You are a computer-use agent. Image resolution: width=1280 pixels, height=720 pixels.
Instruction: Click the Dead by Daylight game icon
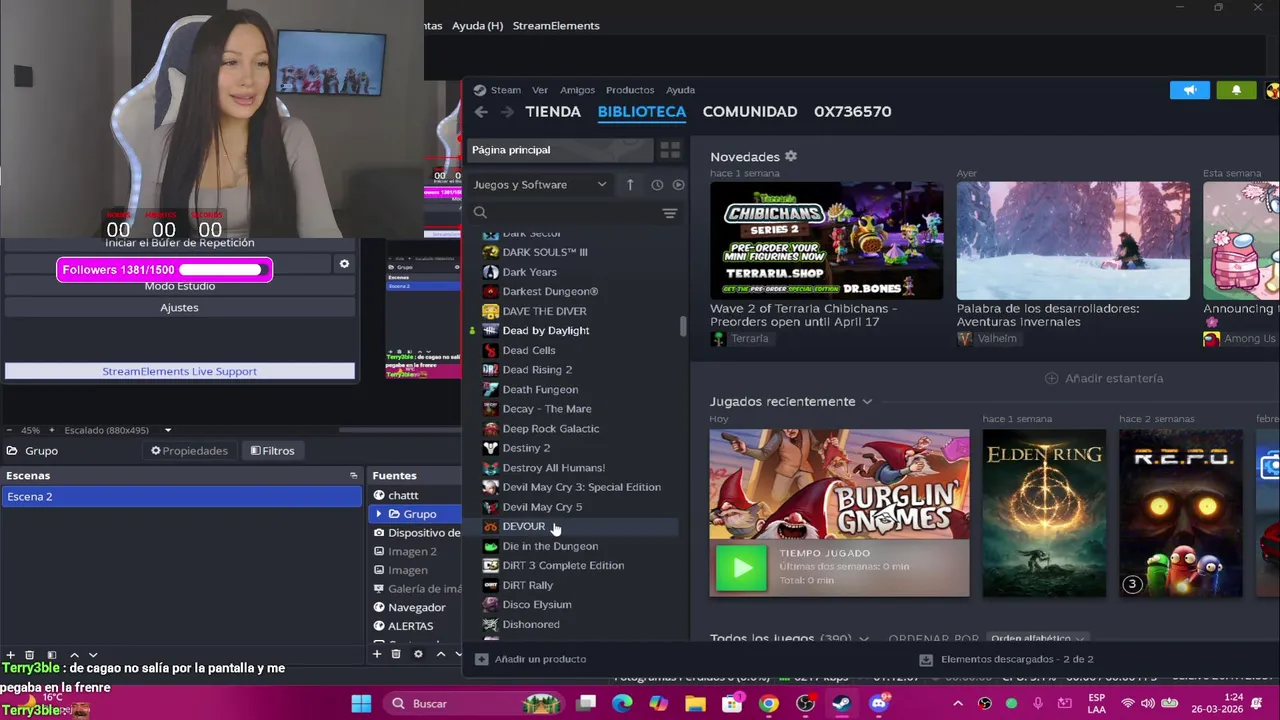point(490,330)
